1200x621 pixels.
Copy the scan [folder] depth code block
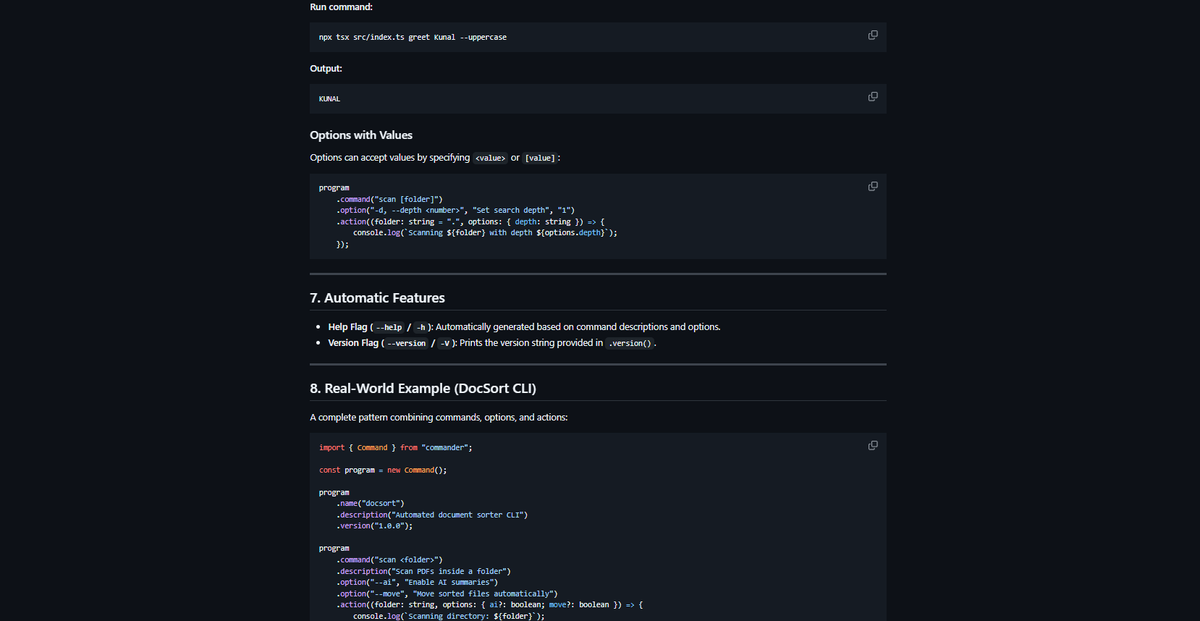pos(872,186)
